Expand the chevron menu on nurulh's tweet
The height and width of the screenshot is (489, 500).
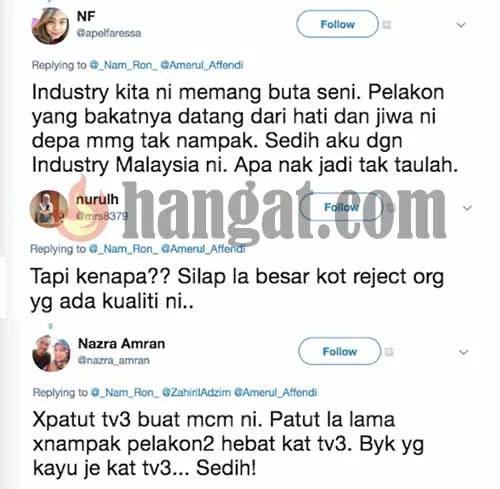[x=467, y=208]
